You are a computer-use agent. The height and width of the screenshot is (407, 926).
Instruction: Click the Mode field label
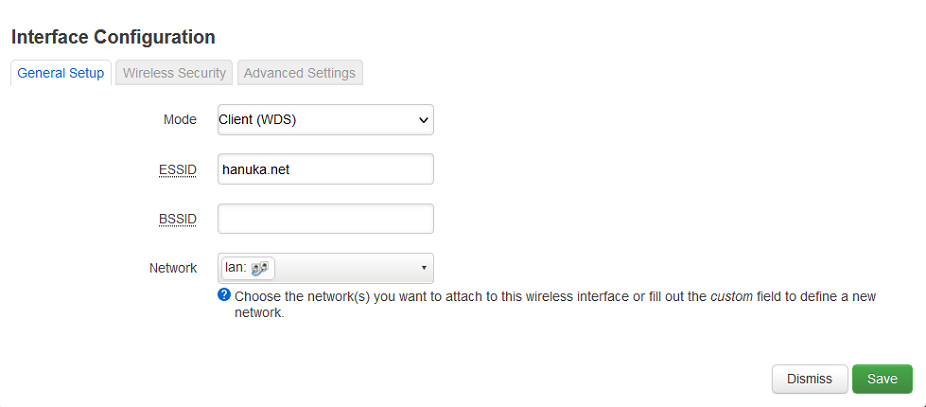pyautogui.click(x=180, y=119)
